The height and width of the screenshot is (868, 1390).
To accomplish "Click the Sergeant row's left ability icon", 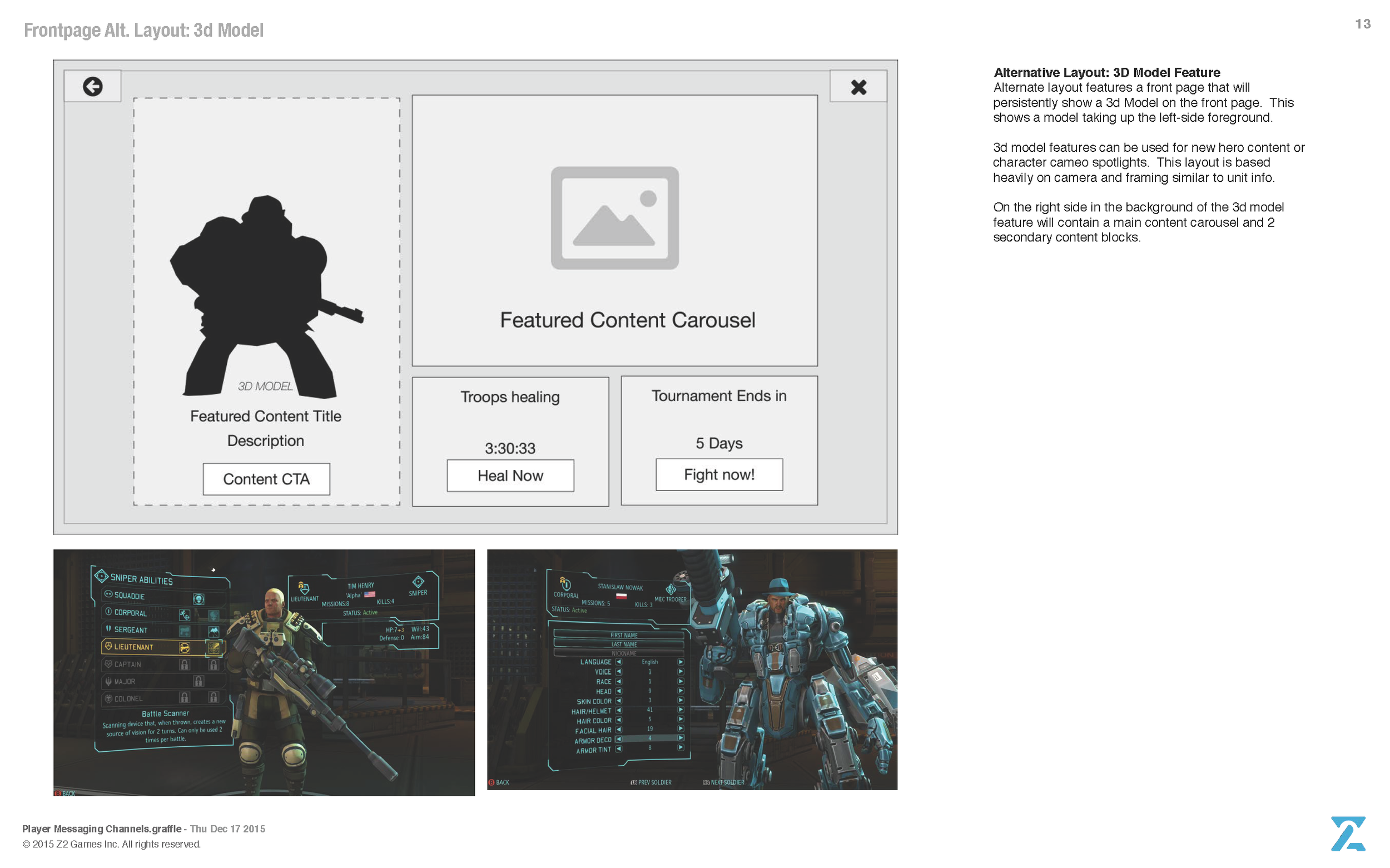I will [184, 632].
